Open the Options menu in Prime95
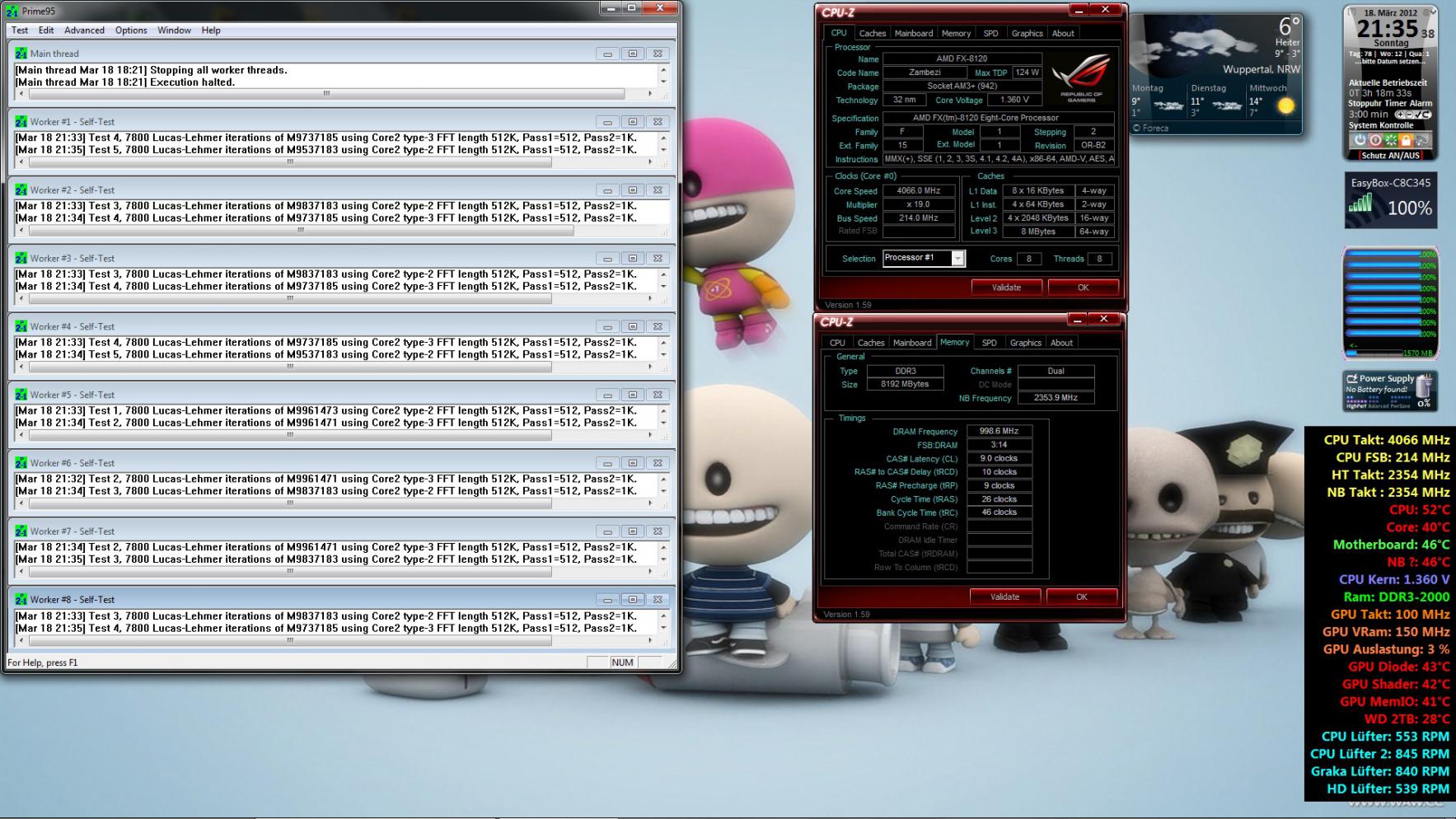Screen dimensions: 1456x819 pos(131,30)
